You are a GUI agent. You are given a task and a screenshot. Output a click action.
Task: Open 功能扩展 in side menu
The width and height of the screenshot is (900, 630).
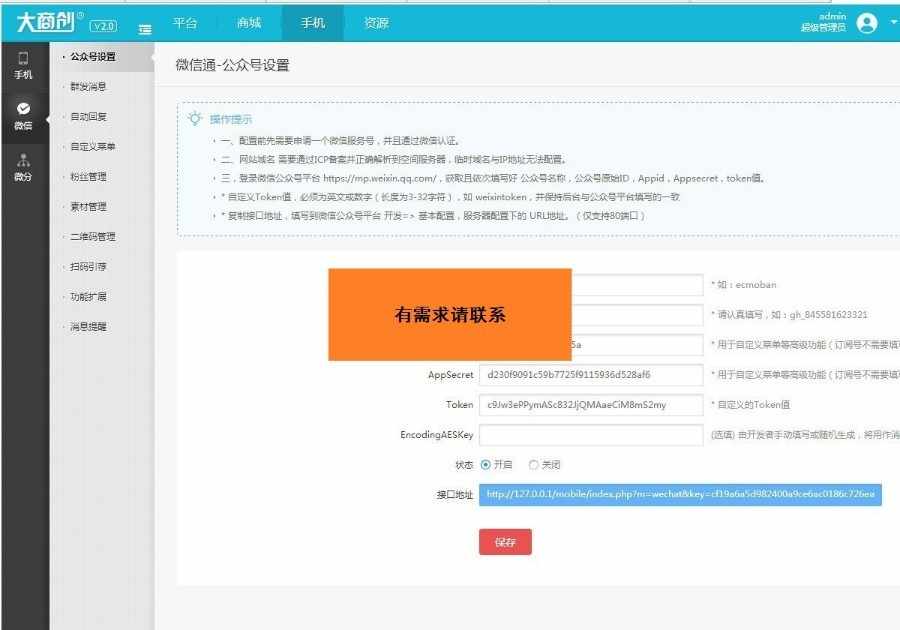point(88,297)
